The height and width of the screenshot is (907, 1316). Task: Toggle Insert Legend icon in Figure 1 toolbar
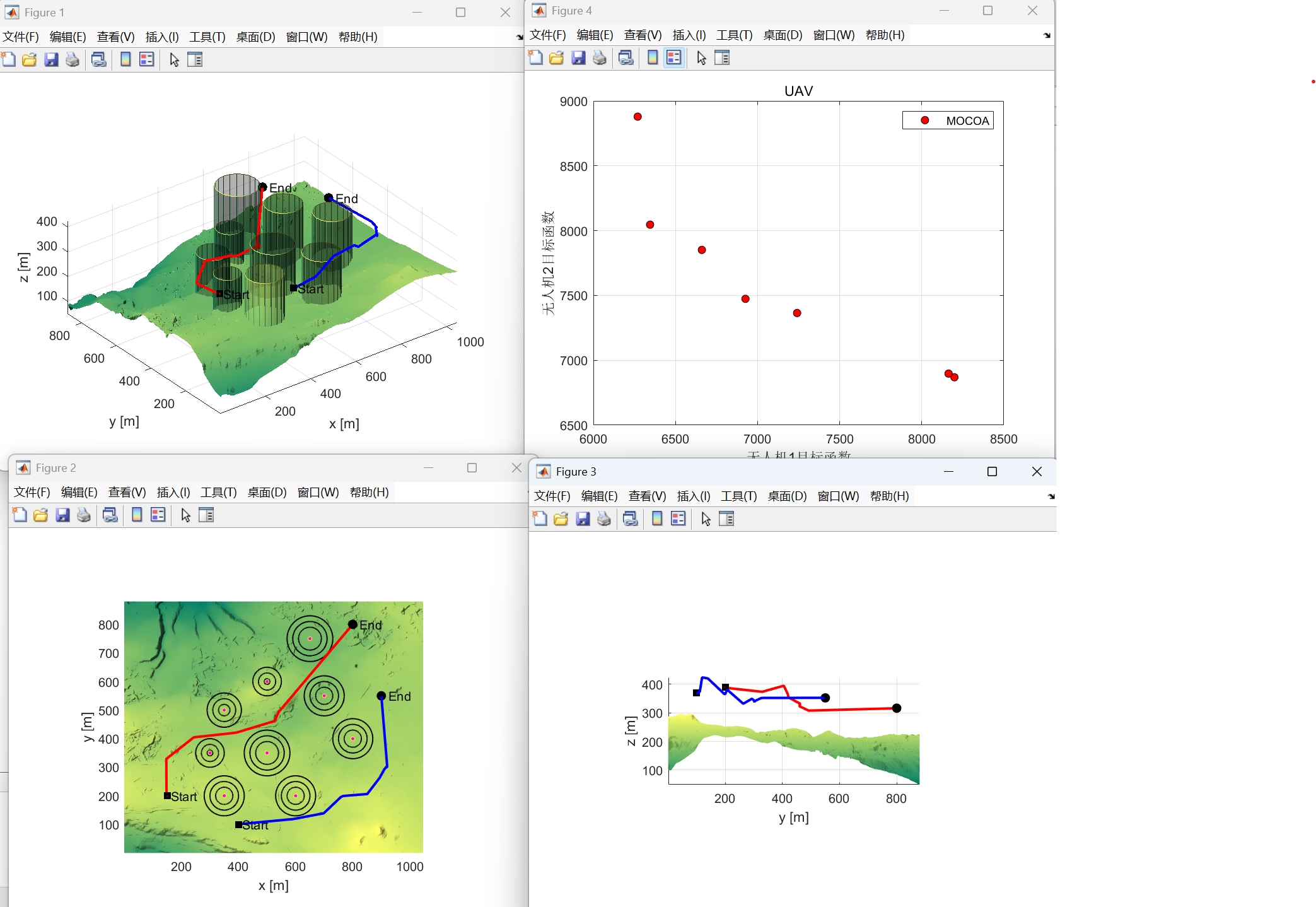pos(147,60)
